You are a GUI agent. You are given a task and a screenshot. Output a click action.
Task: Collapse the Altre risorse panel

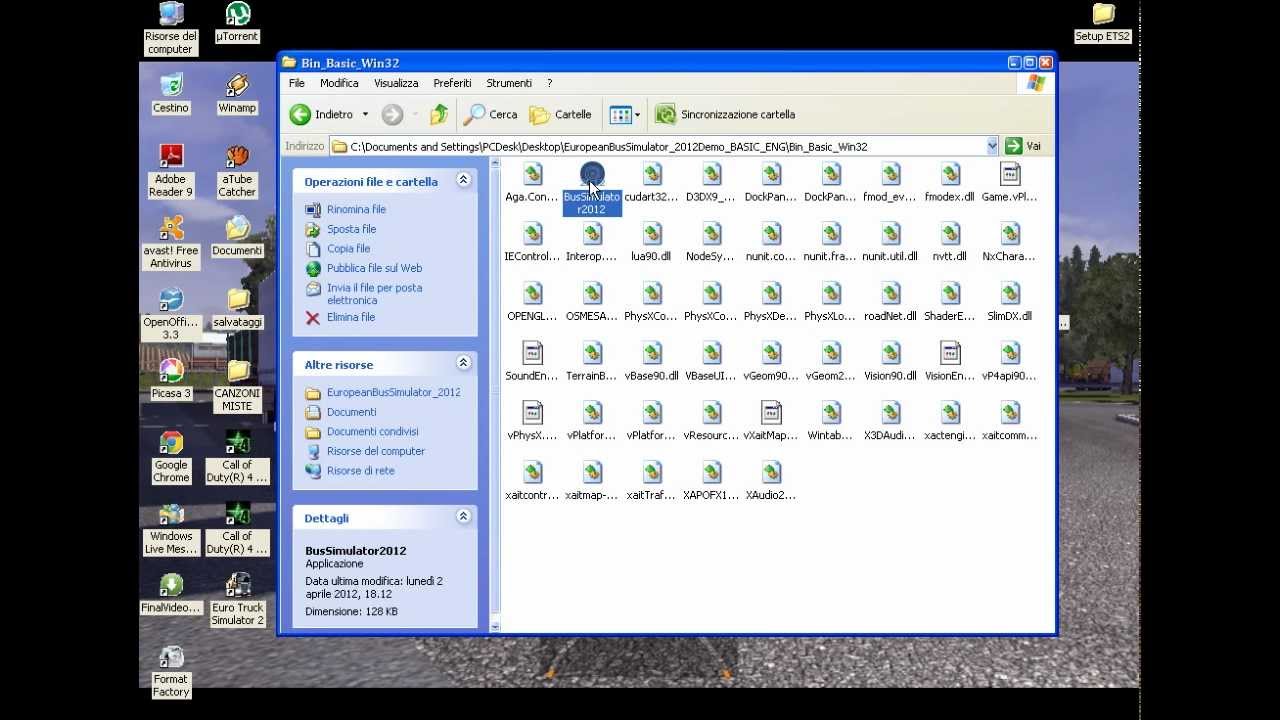point(463,364)
